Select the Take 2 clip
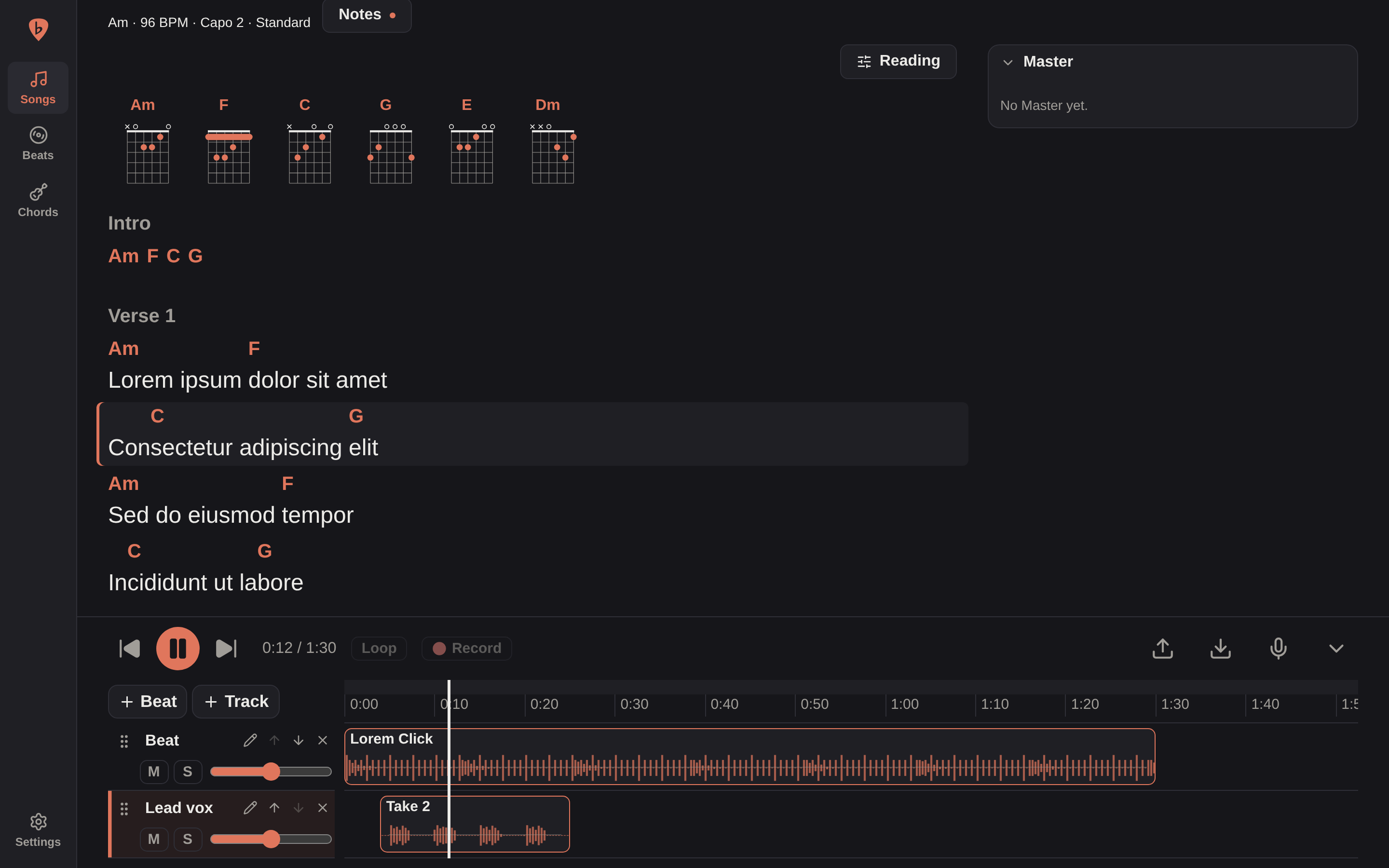The height and width of the screenshot is (868, 1389). 475,825
